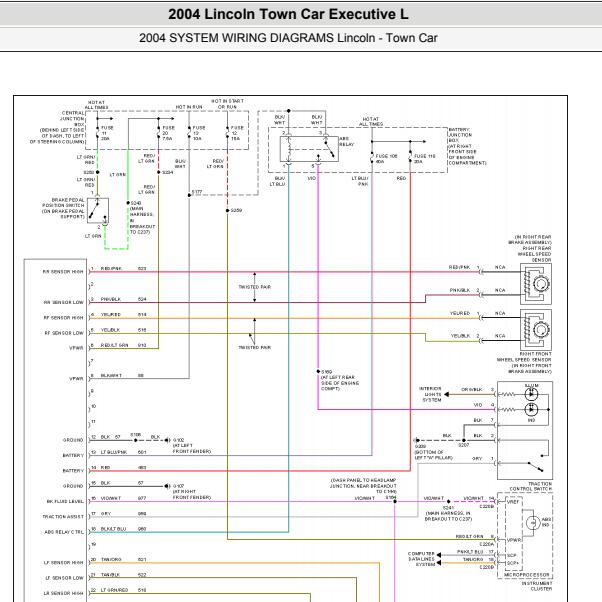Click the 'DASH PANEL TO HEADLAMP JUNCTION' note
The height and width of the screenshot is (602, 602).
[363, 486]
